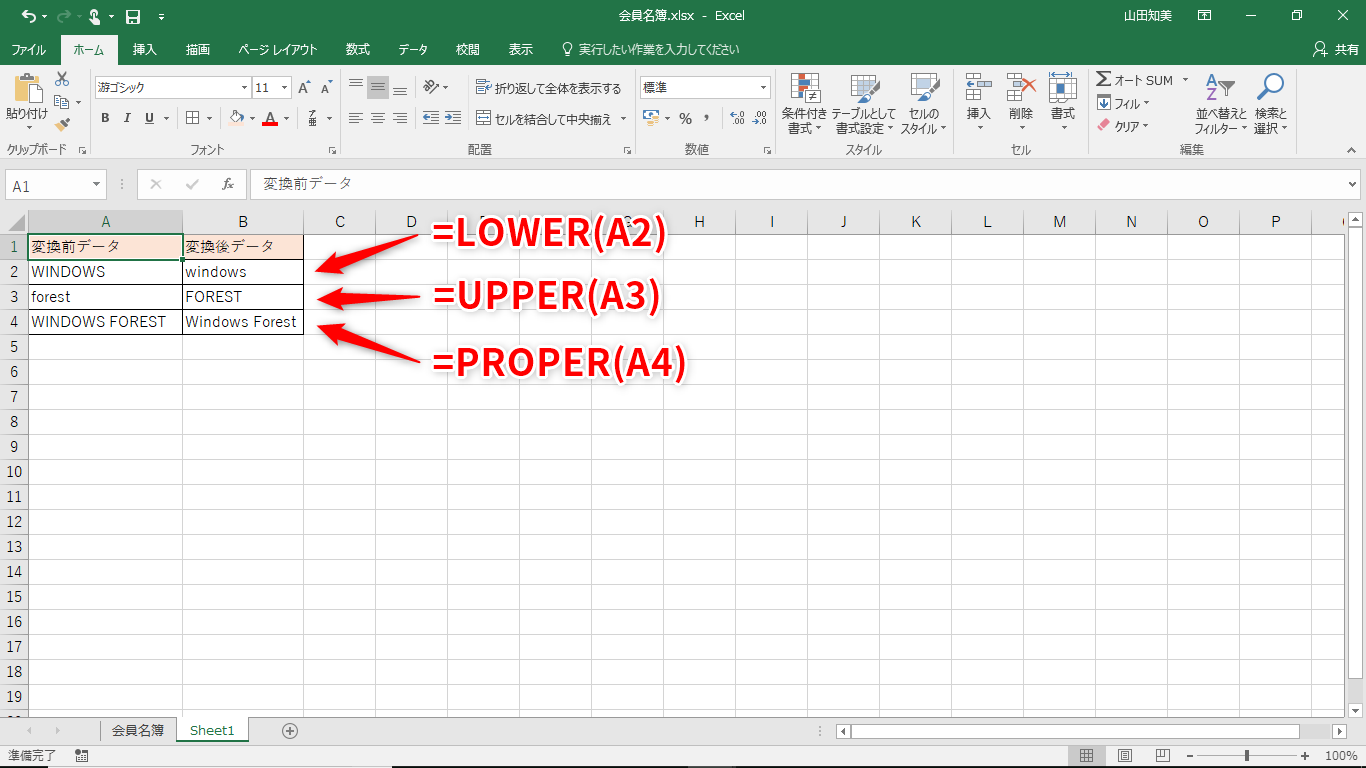Click the Clear (クリア) button
The height and width of the screenshot is (768, 1366).
(x=1124, y=126)
